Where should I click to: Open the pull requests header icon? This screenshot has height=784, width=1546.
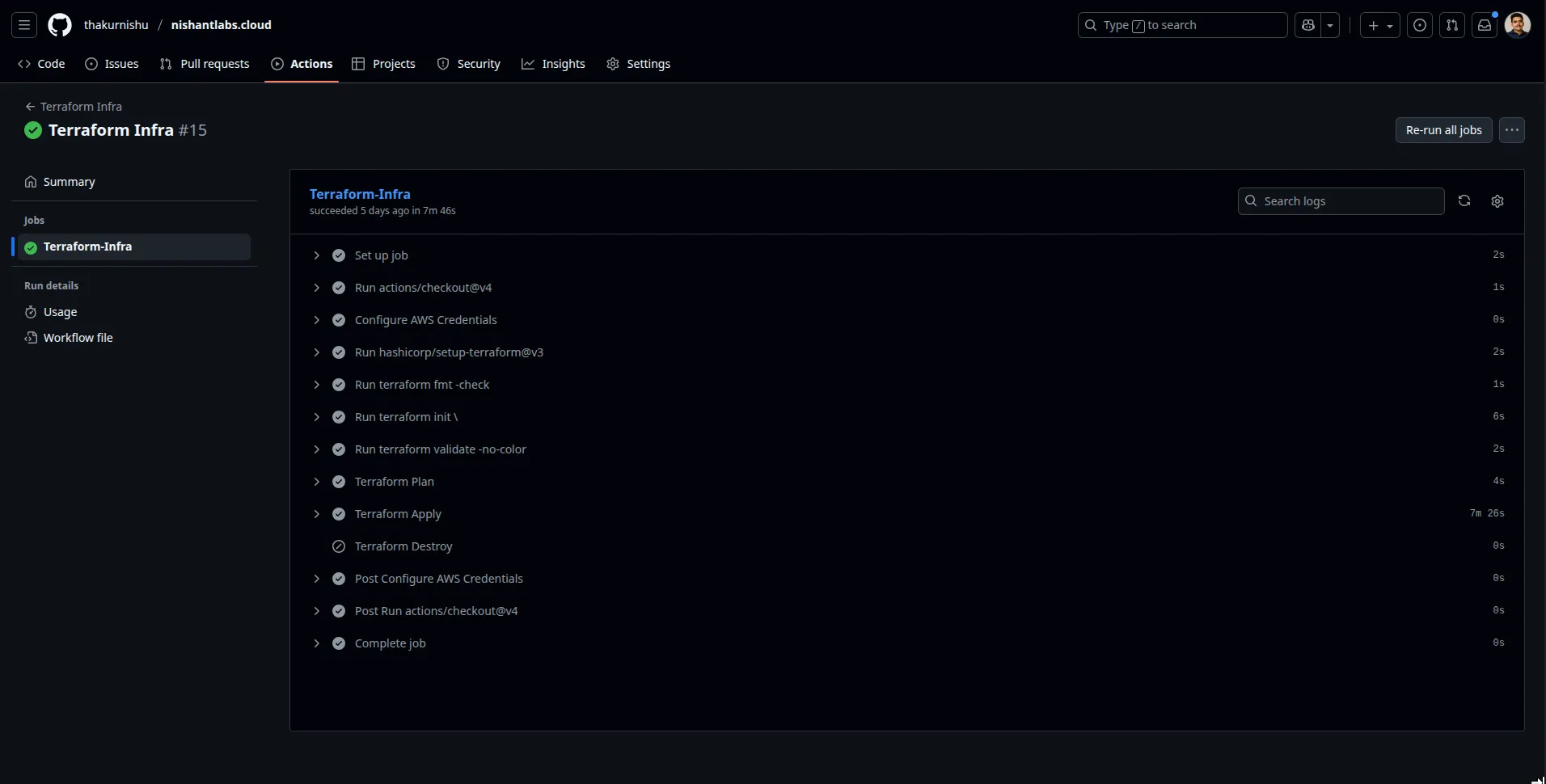[x=1451, y=25]
